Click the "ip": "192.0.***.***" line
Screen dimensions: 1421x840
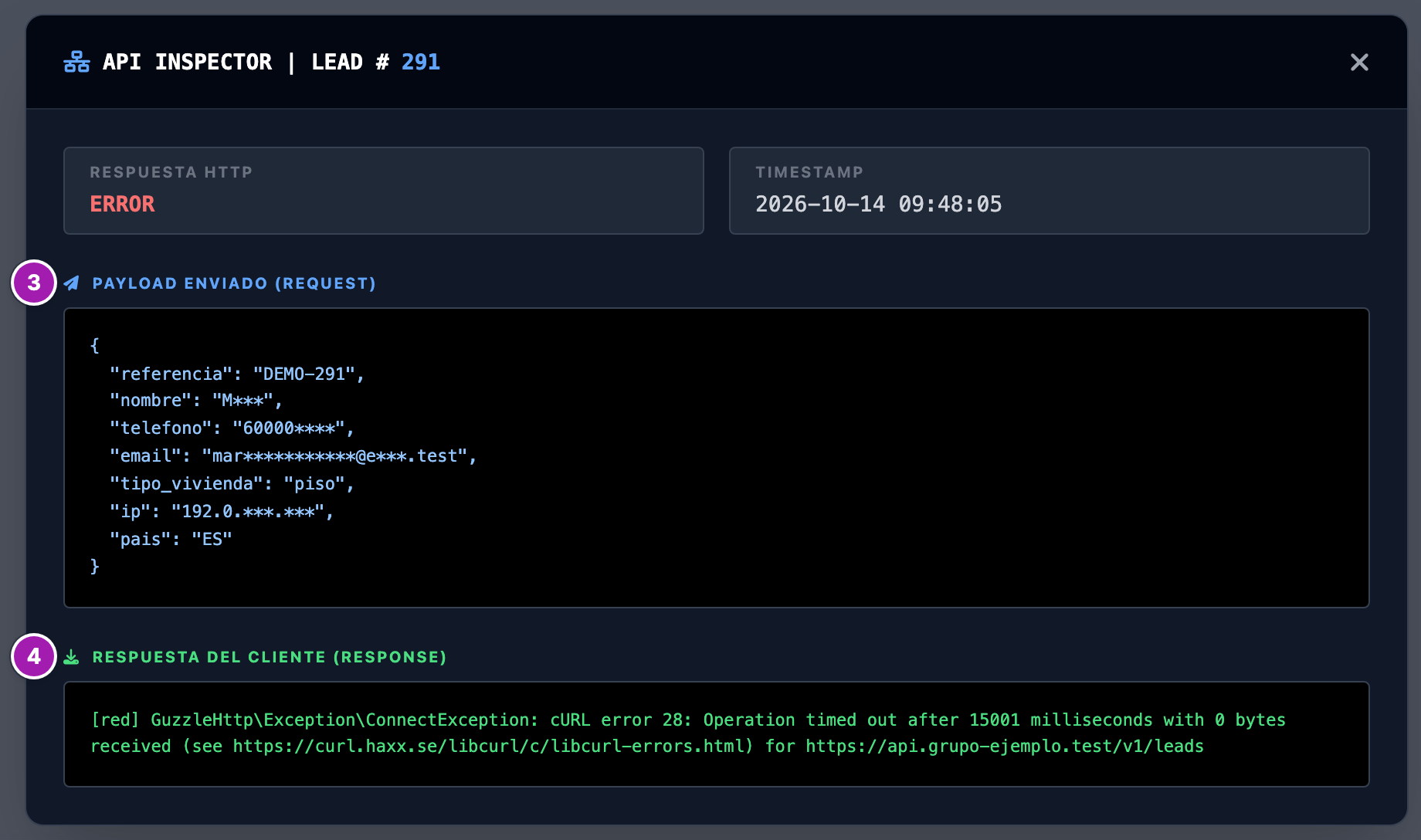[x=222, y=511]
